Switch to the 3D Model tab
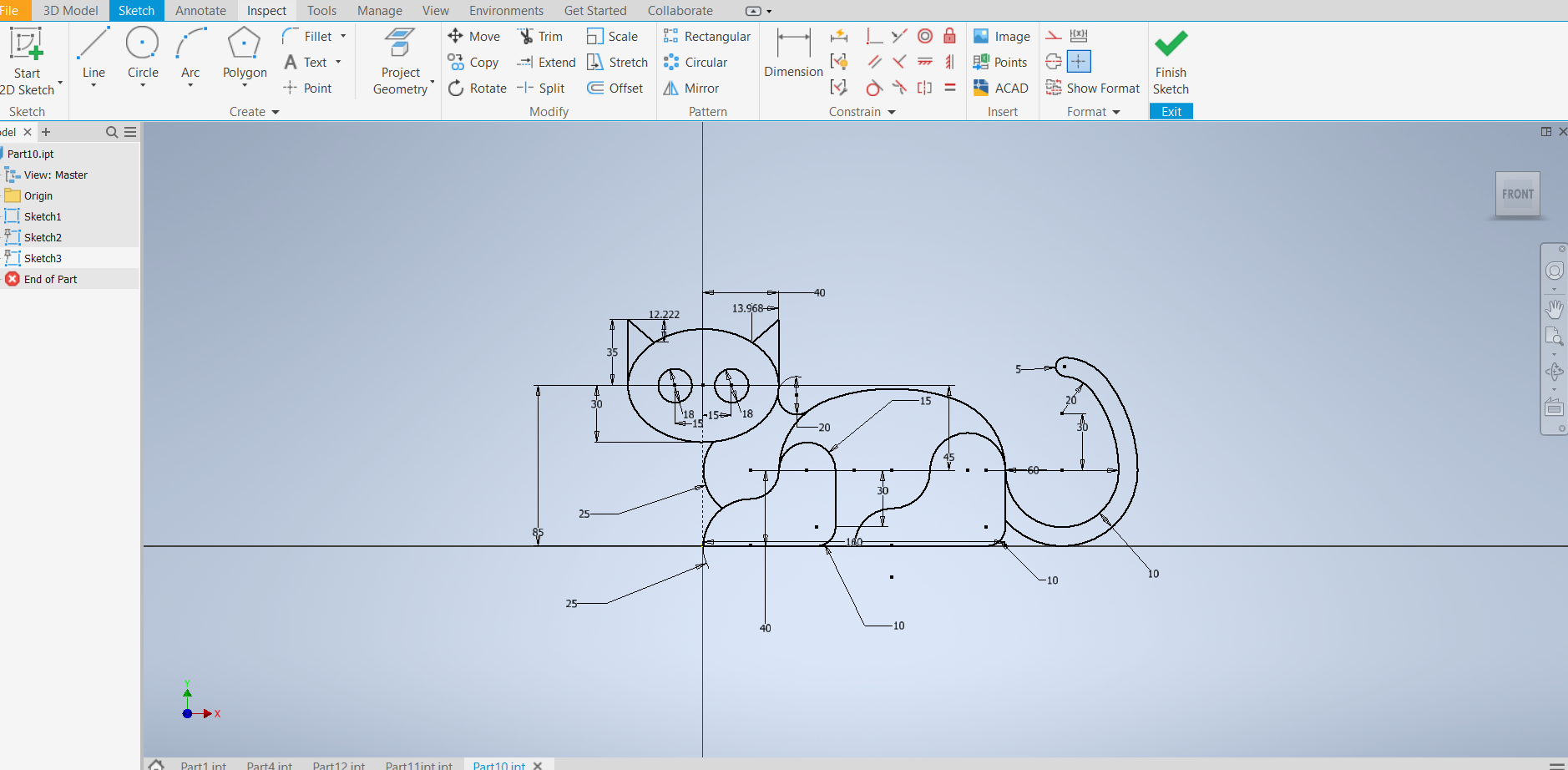The height and width of the screenshot is (770, 1568). (x=70, y=11)
